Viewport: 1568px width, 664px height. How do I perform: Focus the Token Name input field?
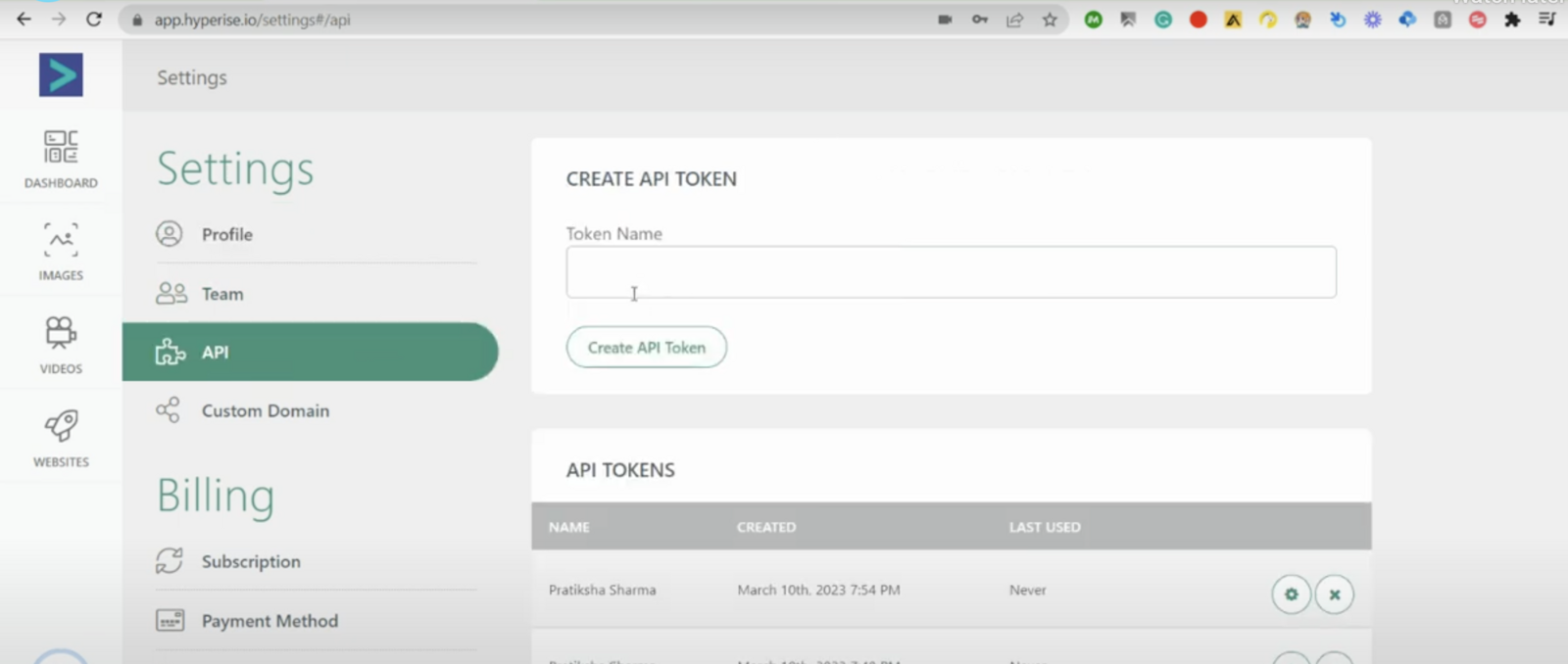(951, 272)
